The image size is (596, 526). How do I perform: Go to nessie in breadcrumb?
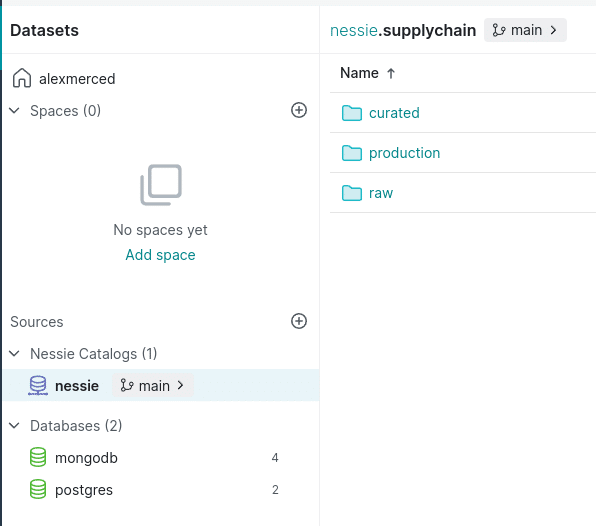353,30
